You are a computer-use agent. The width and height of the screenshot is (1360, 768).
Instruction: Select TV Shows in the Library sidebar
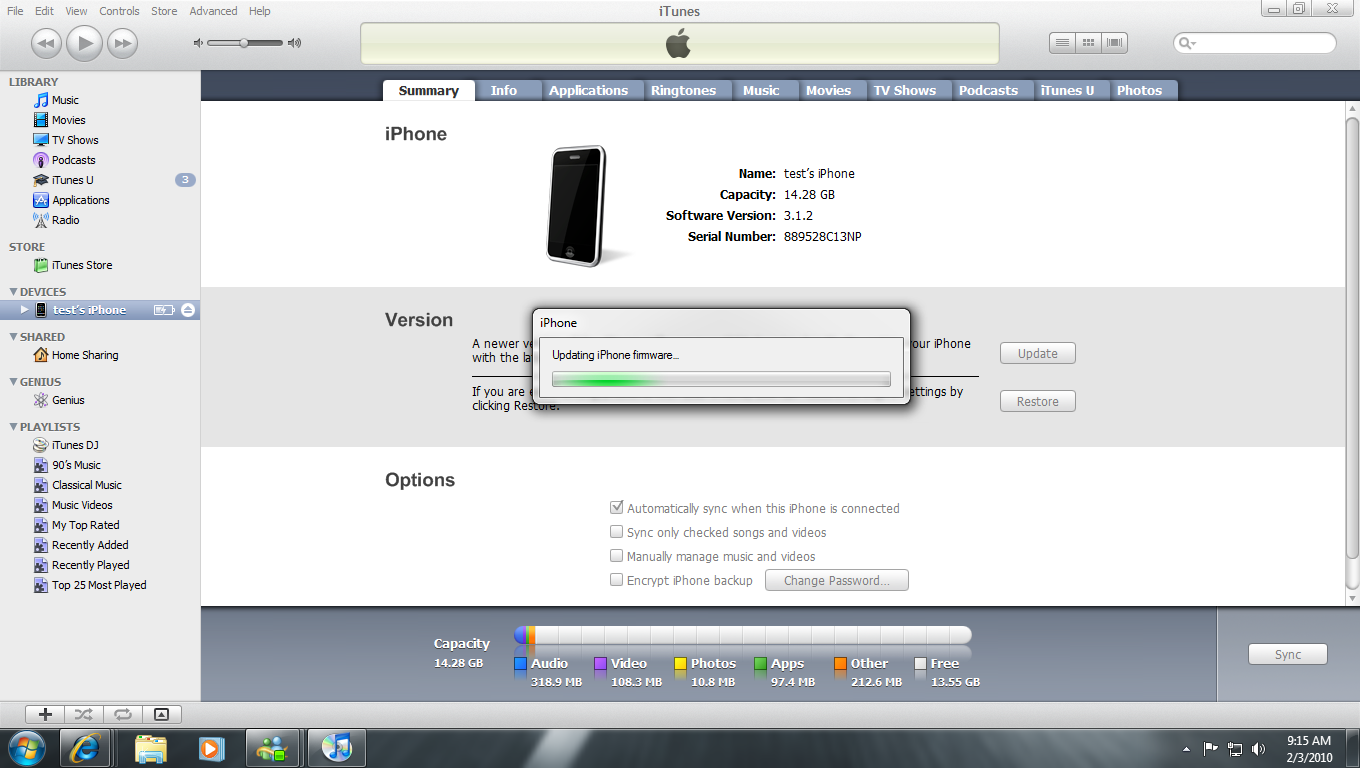click(66, 140)
